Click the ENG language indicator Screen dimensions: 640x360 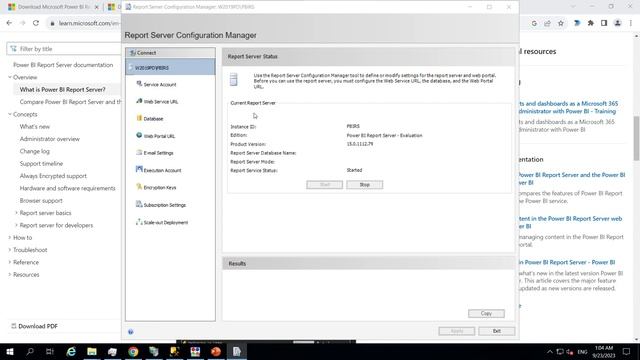[x=582, y=351]
